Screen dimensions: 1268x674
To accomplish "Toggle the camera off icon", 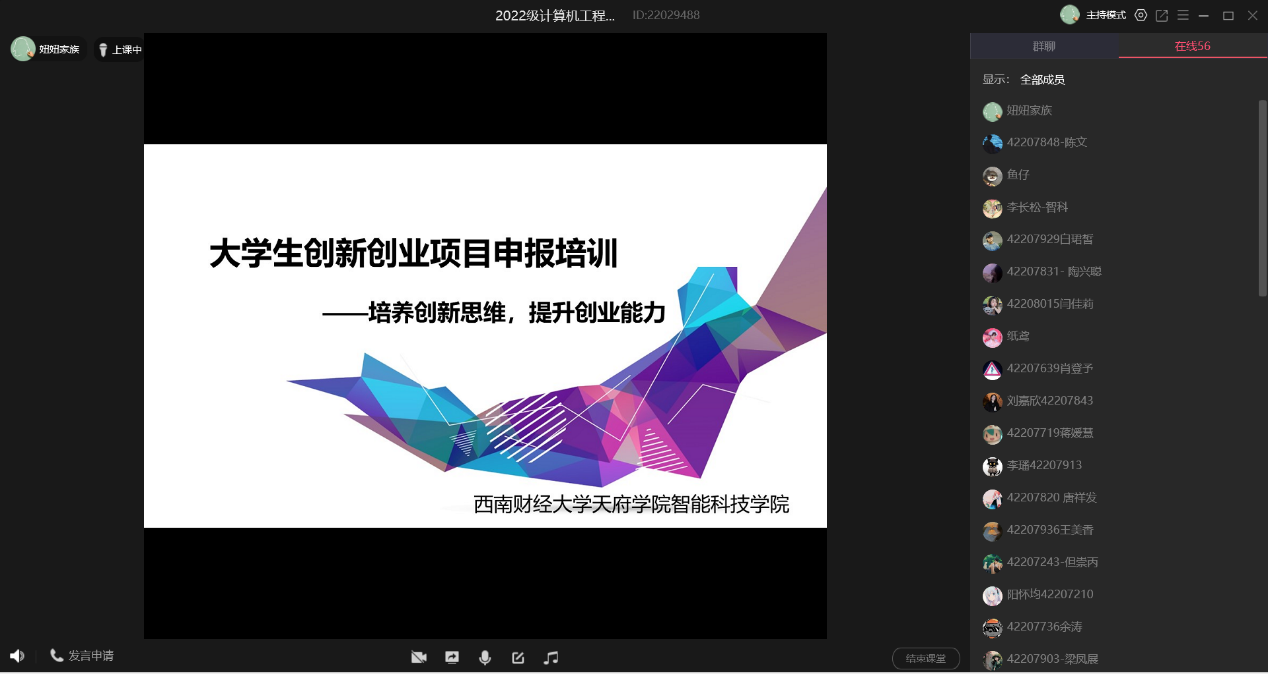I will (419, 657).
